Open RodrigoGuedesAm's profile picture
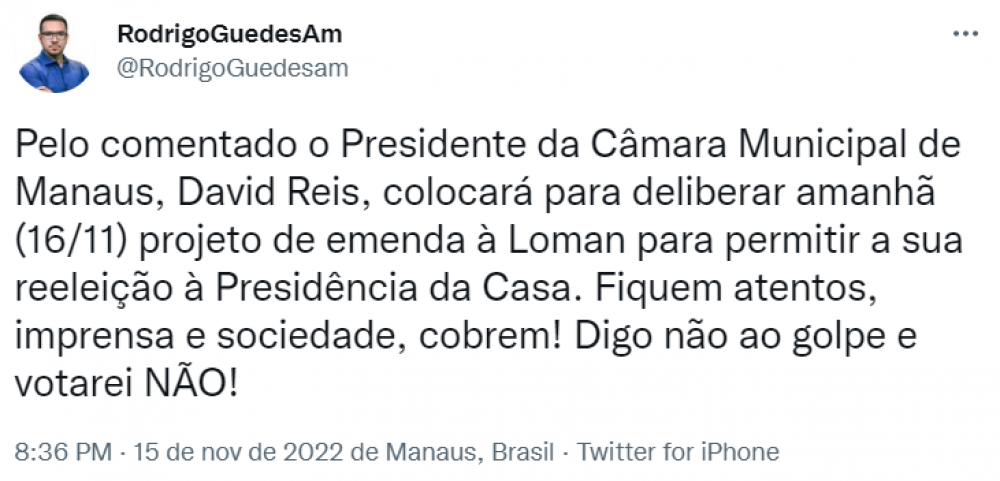The width and height of the screenshot is (1000, 481). pyautogui.click(x=54, y=54)
